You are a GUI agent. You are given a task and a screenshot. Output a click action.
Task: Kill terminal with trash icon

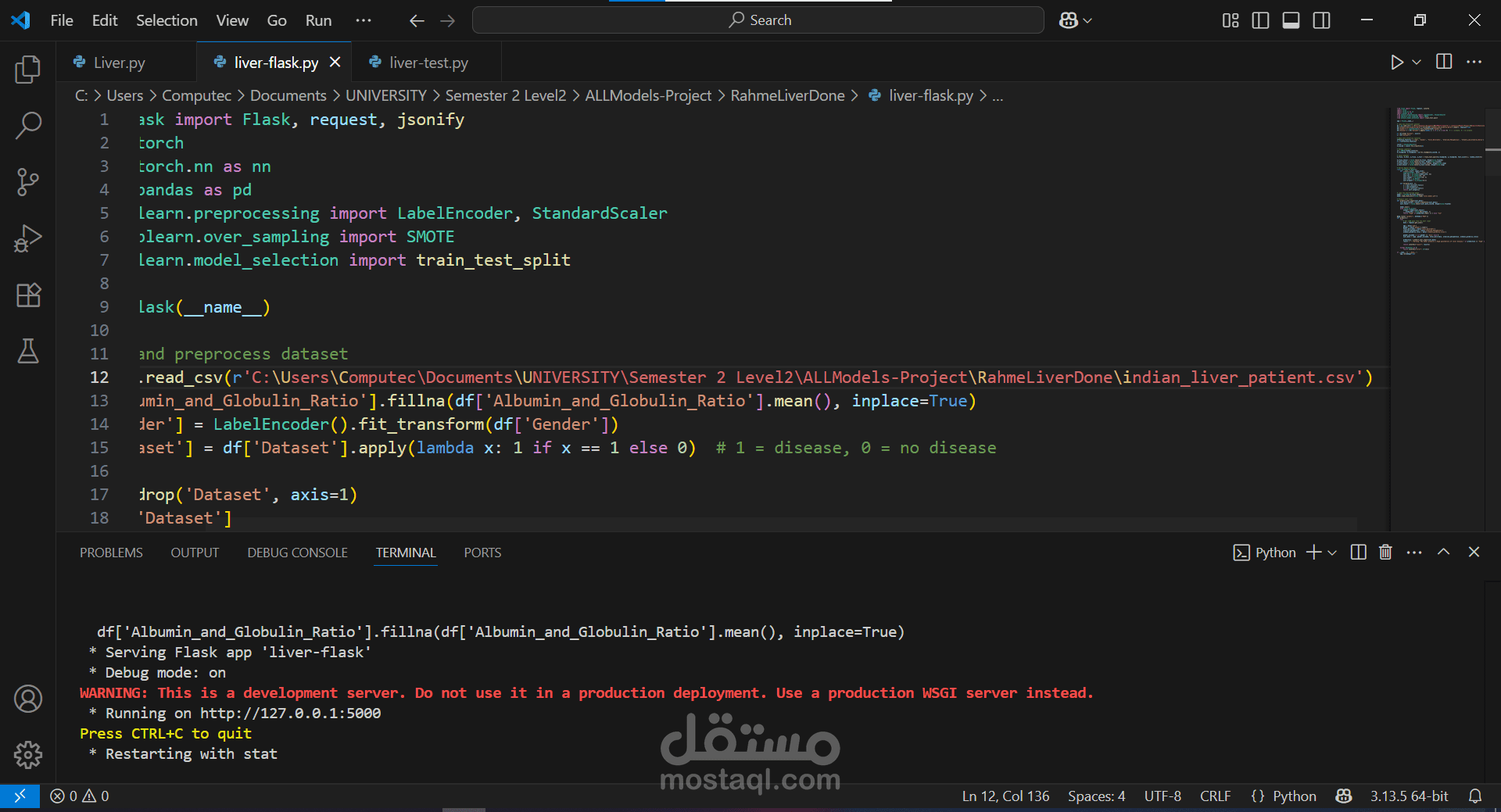[1385, 553]
